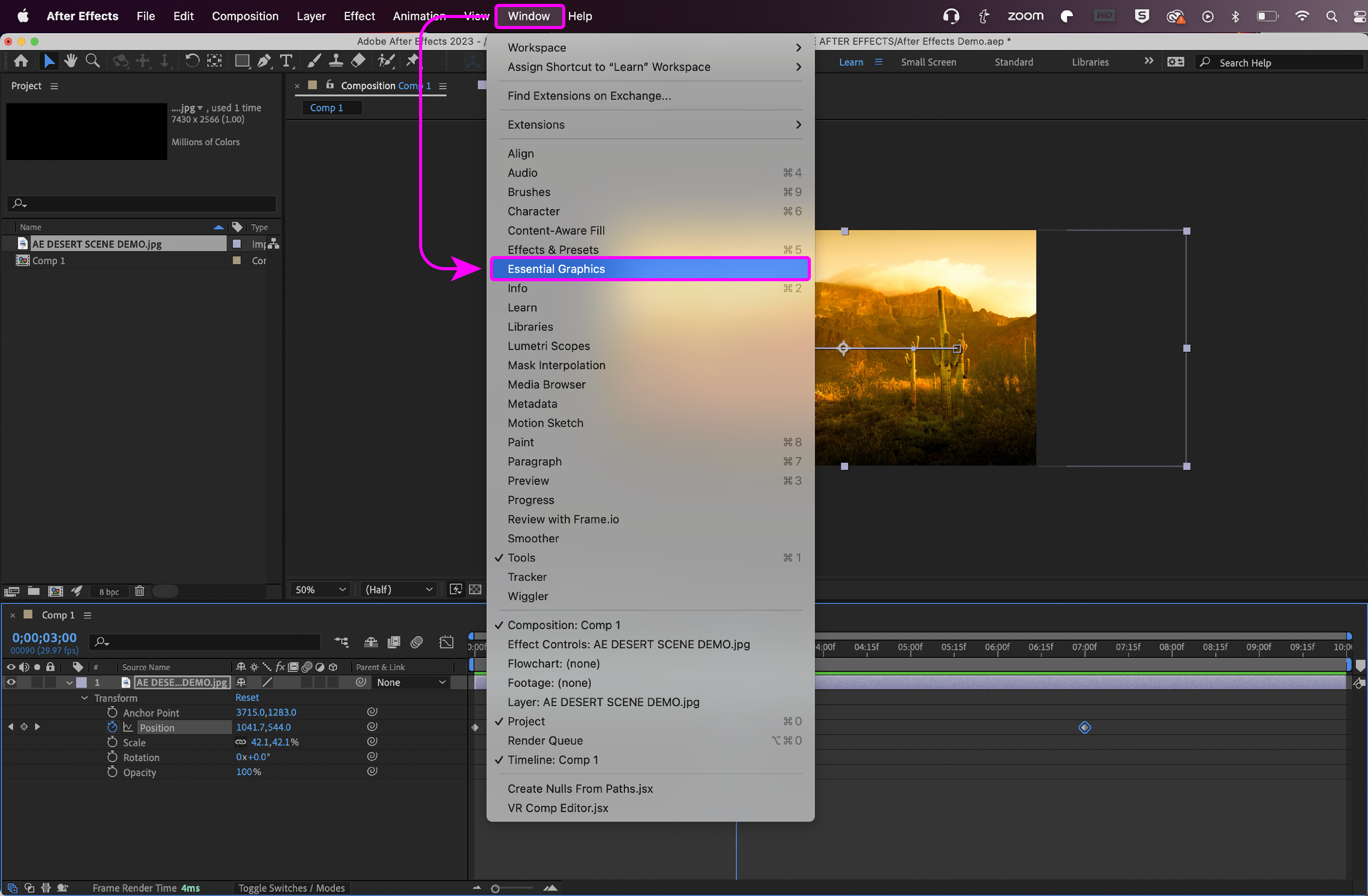
Task: Click the timeline zoom slider
Action: [496, 888]
